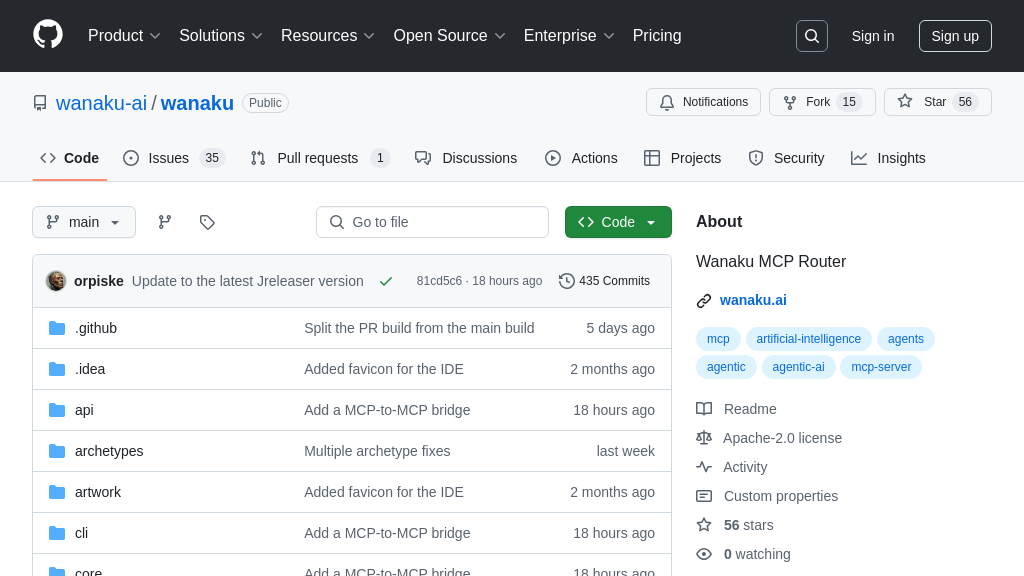The height and width of the screenshot is (576, 1024).
Task: Click the 'Apache-2.0 license' text
Action: tap(782, 438)
